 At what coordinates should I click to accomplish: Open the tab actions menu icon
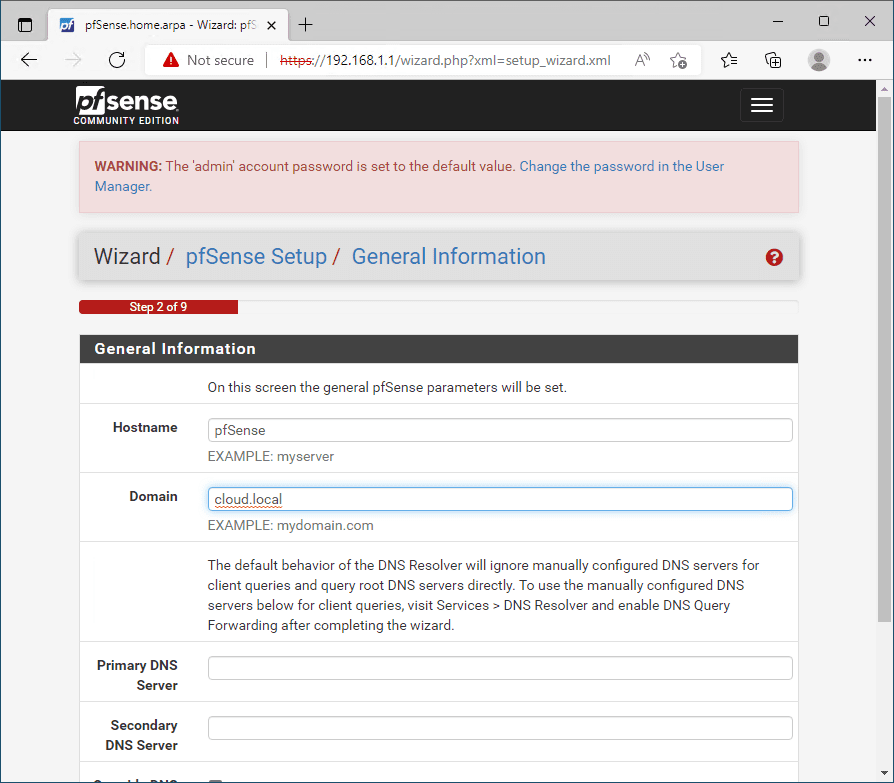point(25,25)
